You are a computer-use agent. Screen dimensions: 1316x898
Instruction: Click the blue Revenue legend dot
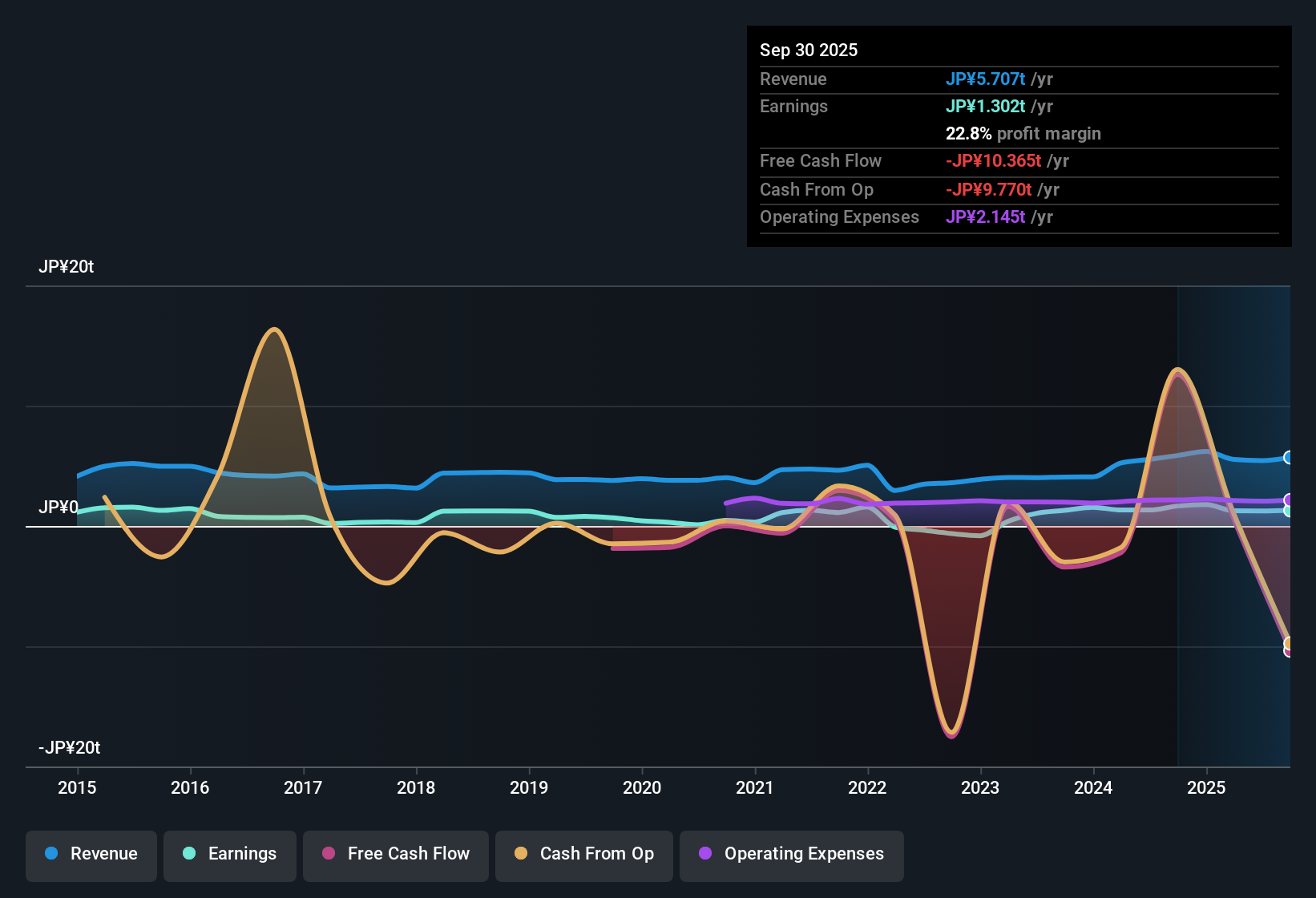click(51, 854)
